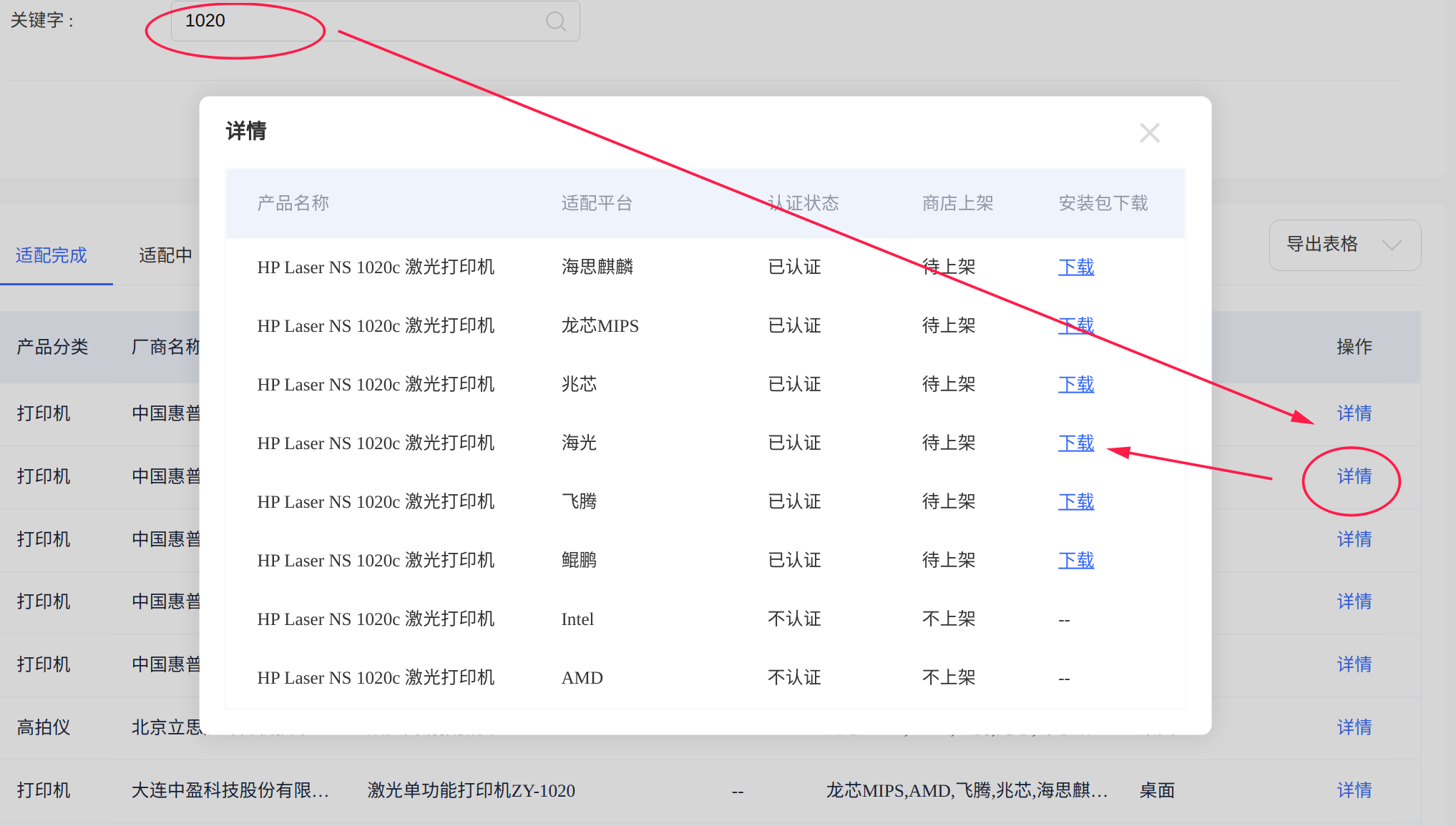The image size is (1456, 826).
Task: Switch to the 适配完成 tab
Action: point(51,255)
